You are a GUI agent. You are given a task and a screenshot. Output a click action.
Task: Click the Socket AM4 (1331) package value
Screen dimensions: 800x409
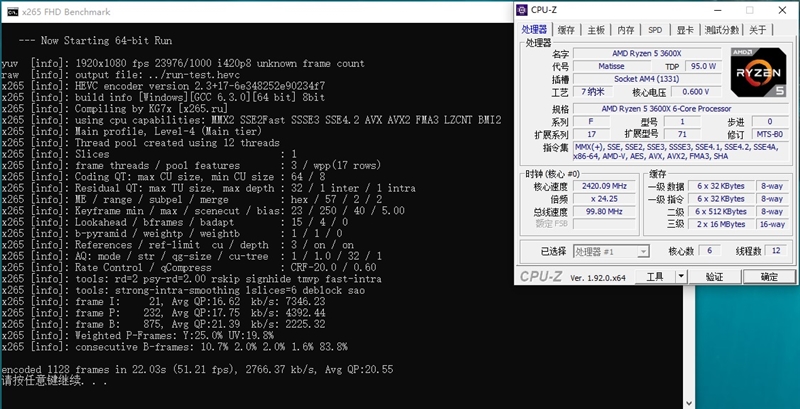coord(647,79)
